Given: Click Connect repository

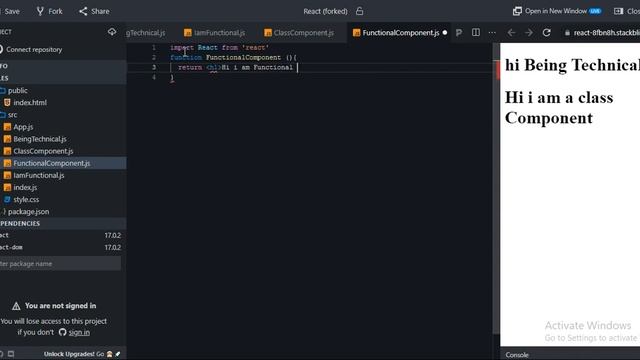Looking at the screenshot, I should click(34, 49).
